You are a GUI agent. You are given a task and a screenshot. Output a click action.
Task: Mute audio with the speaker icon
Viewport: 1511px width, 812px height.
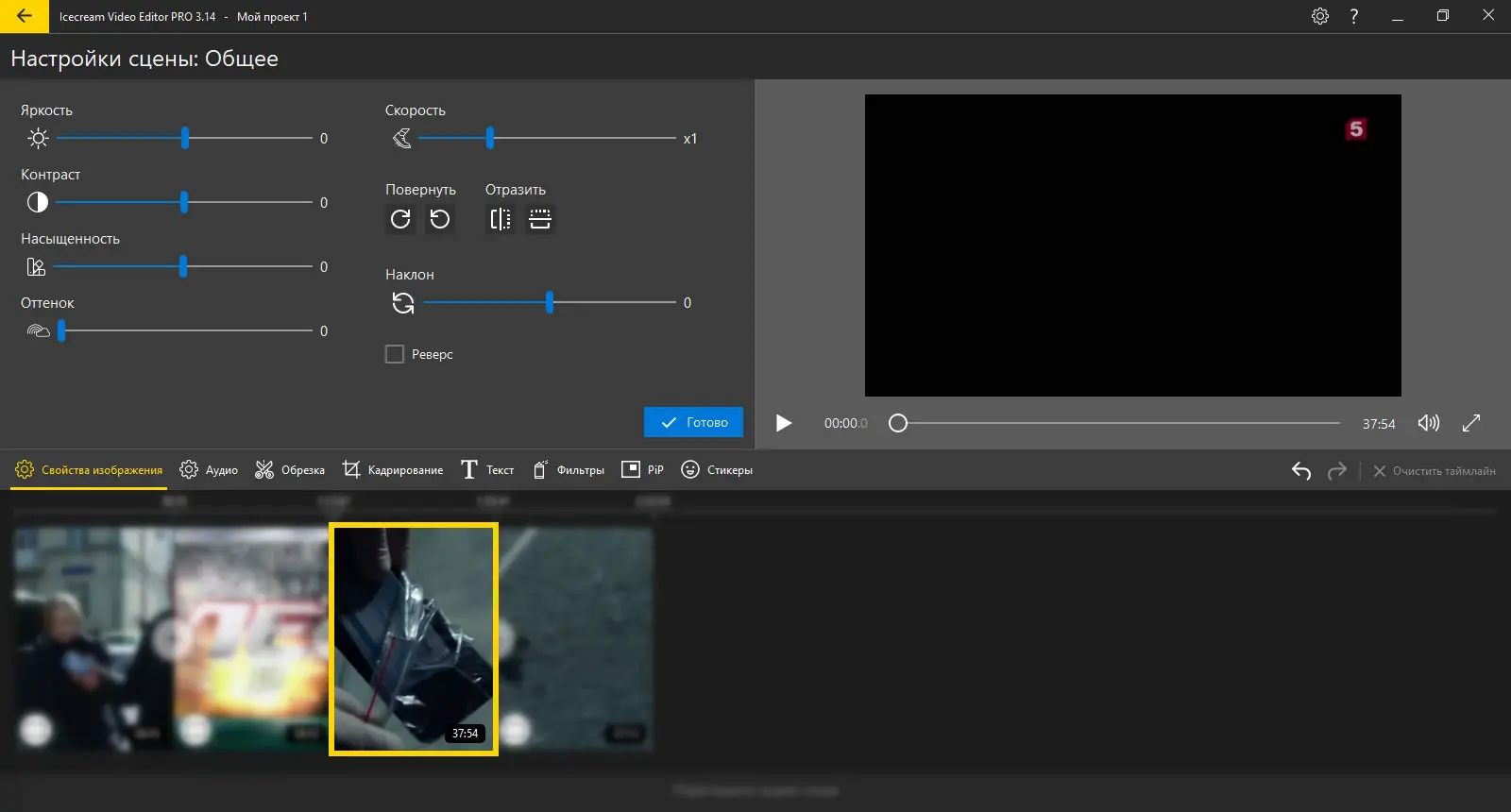(x=1428, y=423)
